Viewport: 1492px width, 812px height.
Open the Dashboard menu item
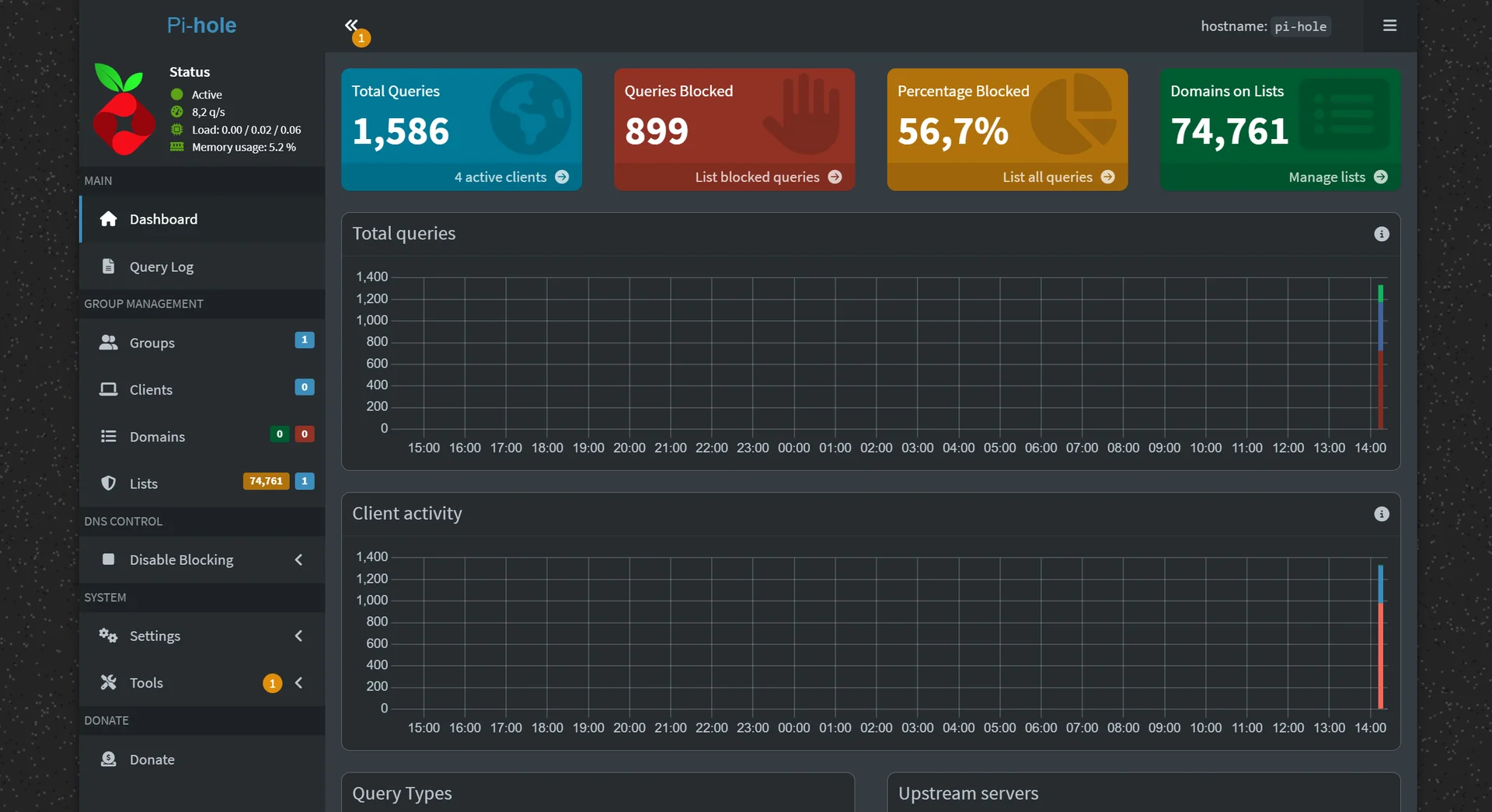point(202,219)
